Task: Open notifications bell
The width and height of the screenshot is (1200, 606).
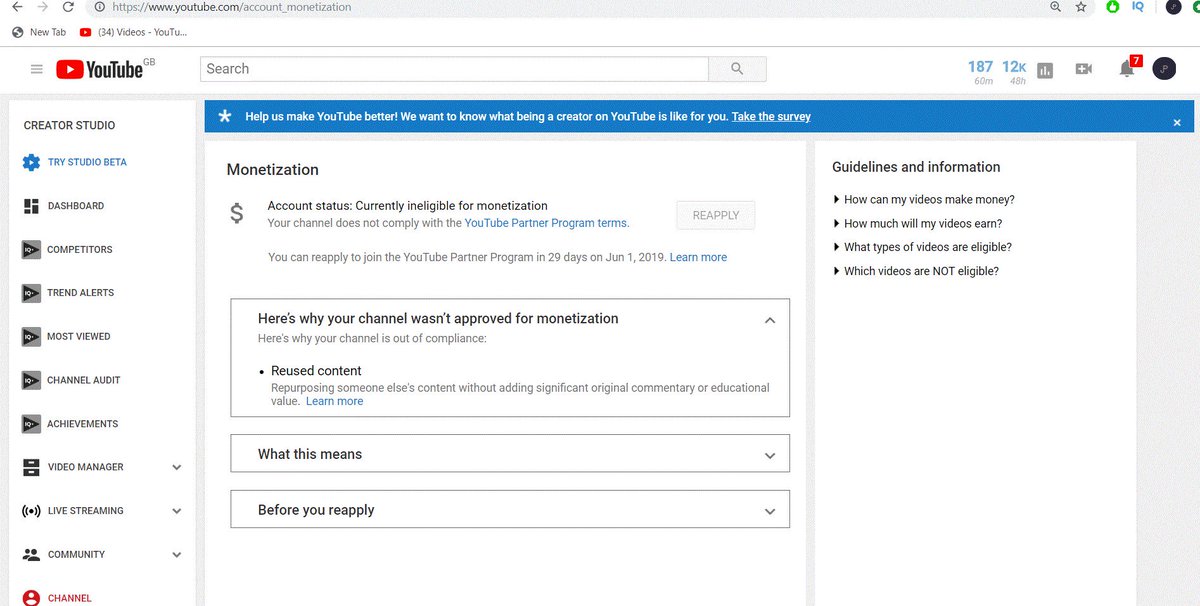Action: click(x=1127, y=68)
